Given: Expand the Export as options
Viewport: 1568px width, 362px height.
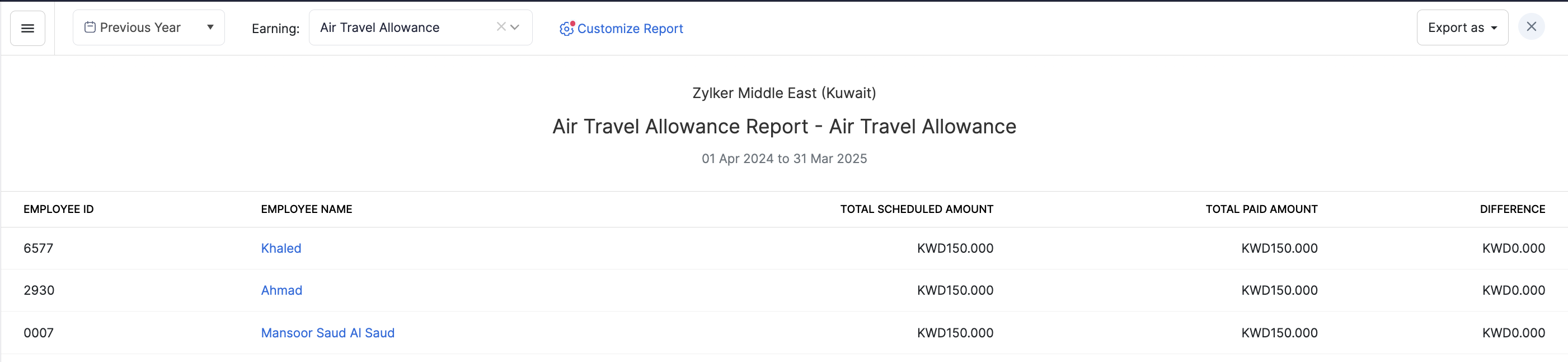Looking at the screenshot, I should [1493, 27].
